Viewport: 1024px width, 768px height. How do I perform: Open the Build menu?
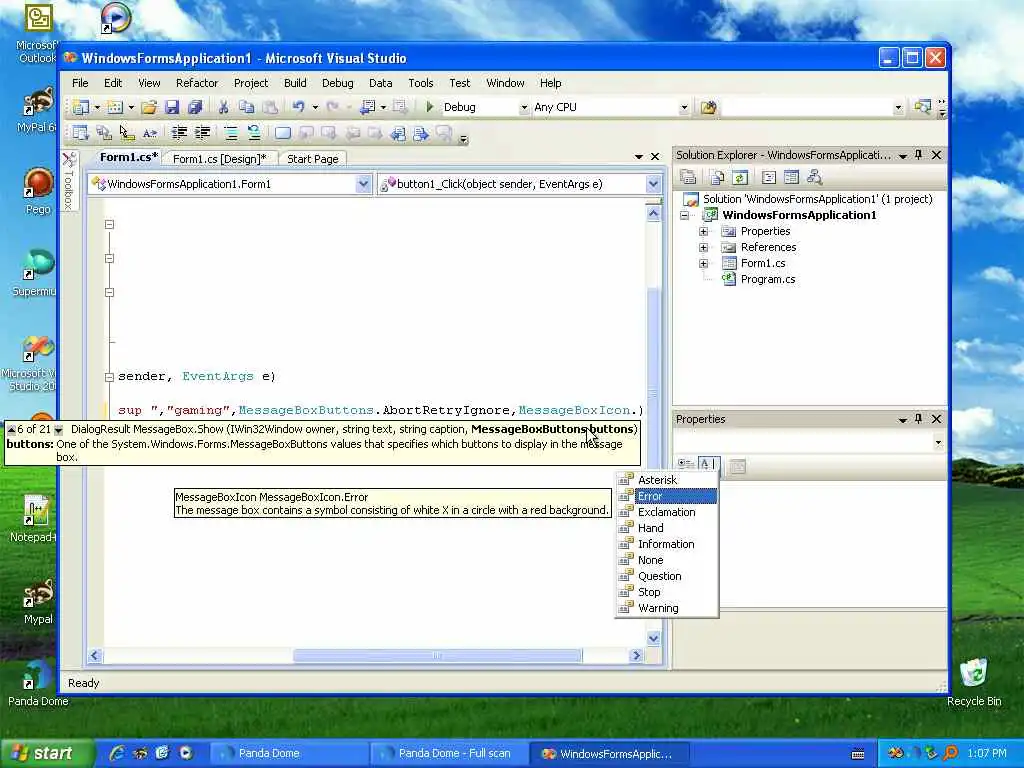[295, 83]
